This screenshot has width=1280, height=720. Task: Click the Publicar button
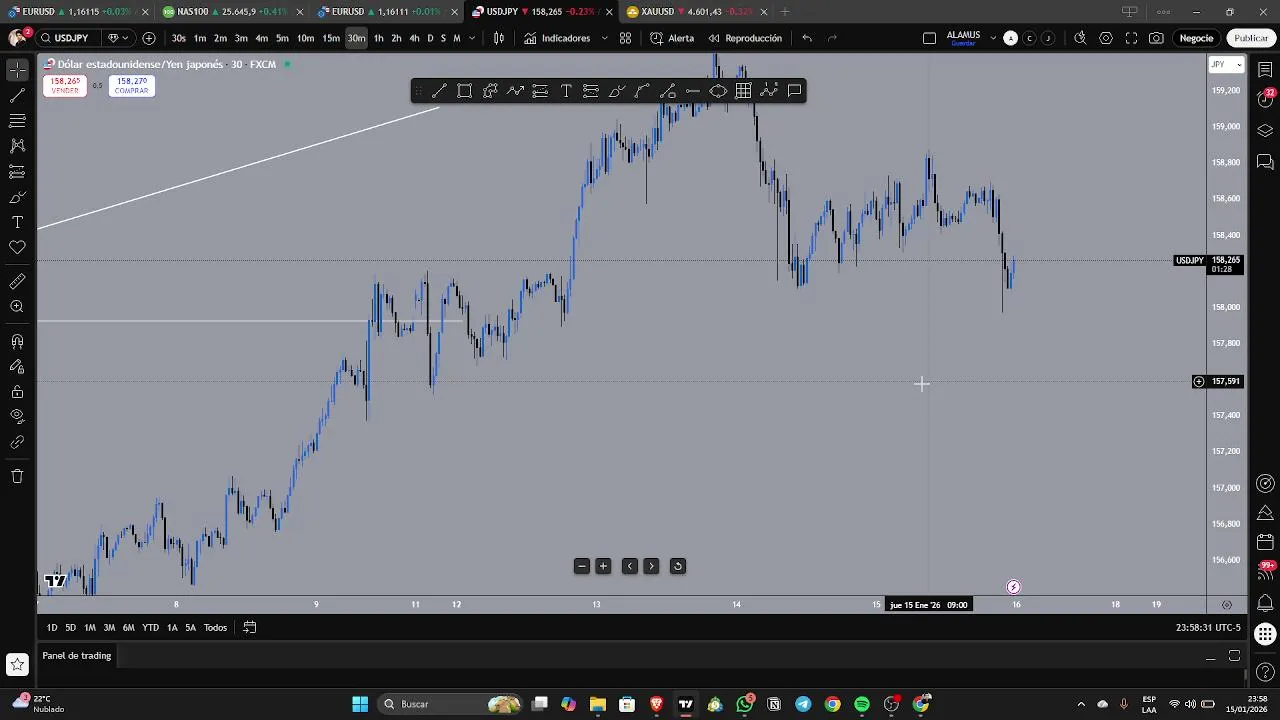coord(1251,38)
